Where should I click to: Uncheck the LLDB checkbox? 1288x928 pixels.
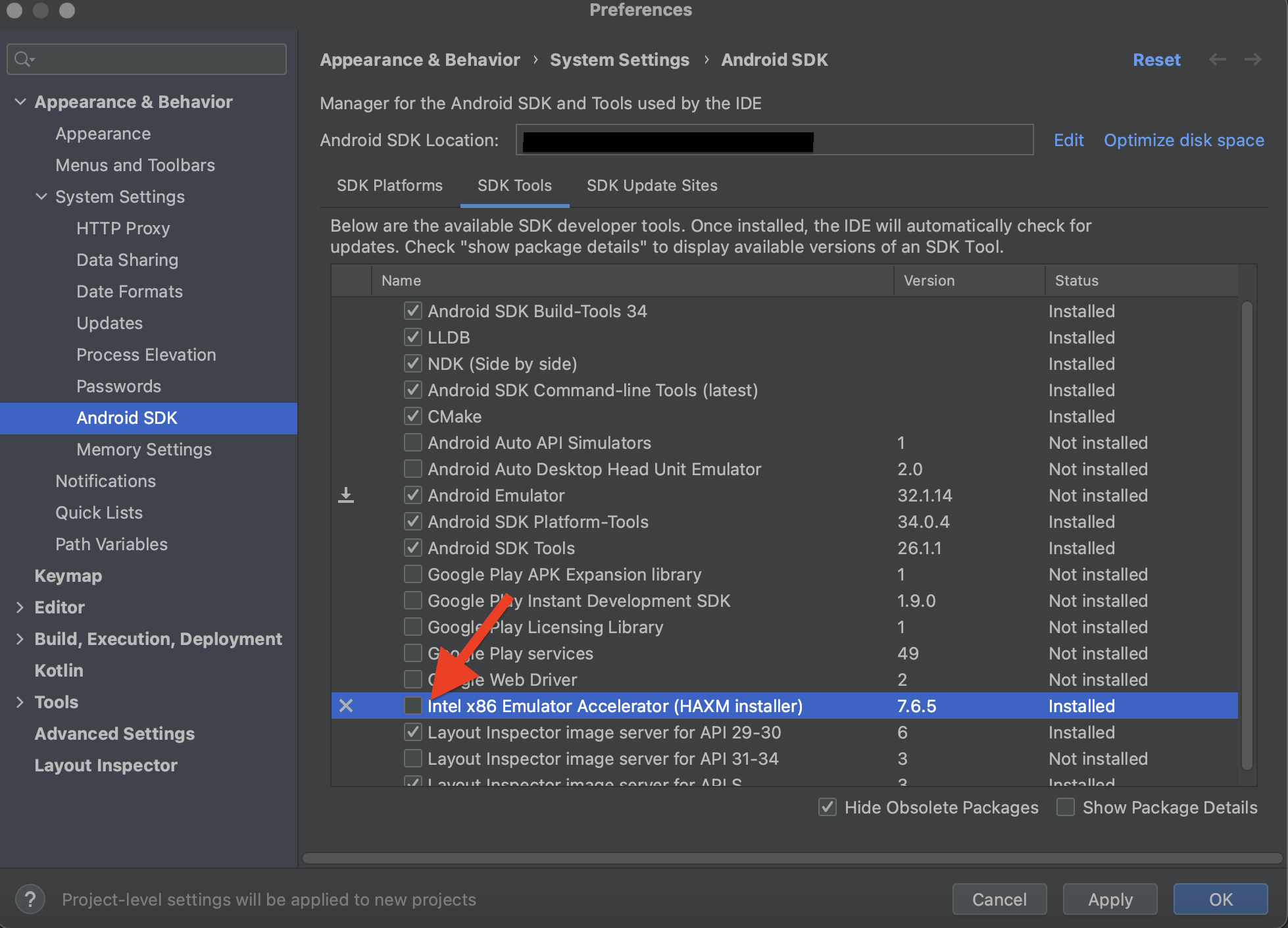tap(412, 337)
